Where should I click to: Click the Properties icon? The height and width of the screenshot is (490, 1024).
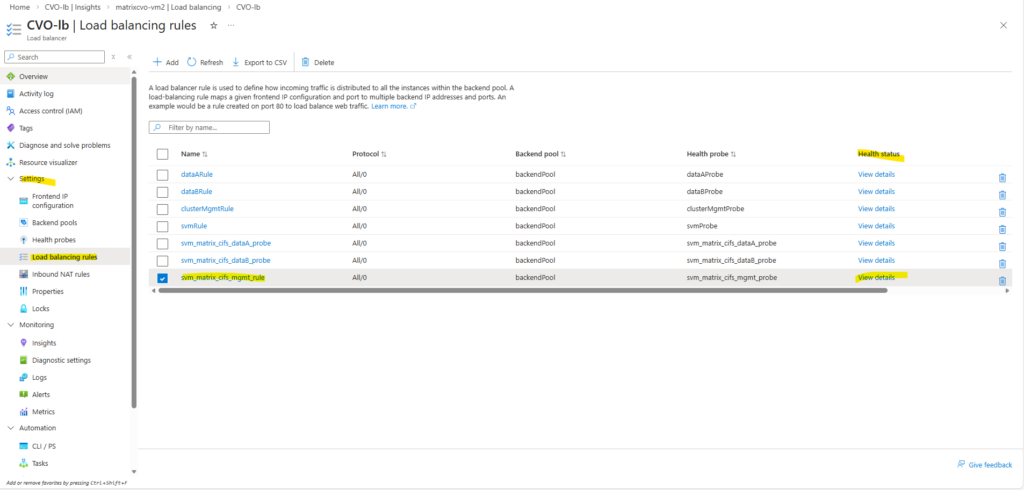point(24,291)
